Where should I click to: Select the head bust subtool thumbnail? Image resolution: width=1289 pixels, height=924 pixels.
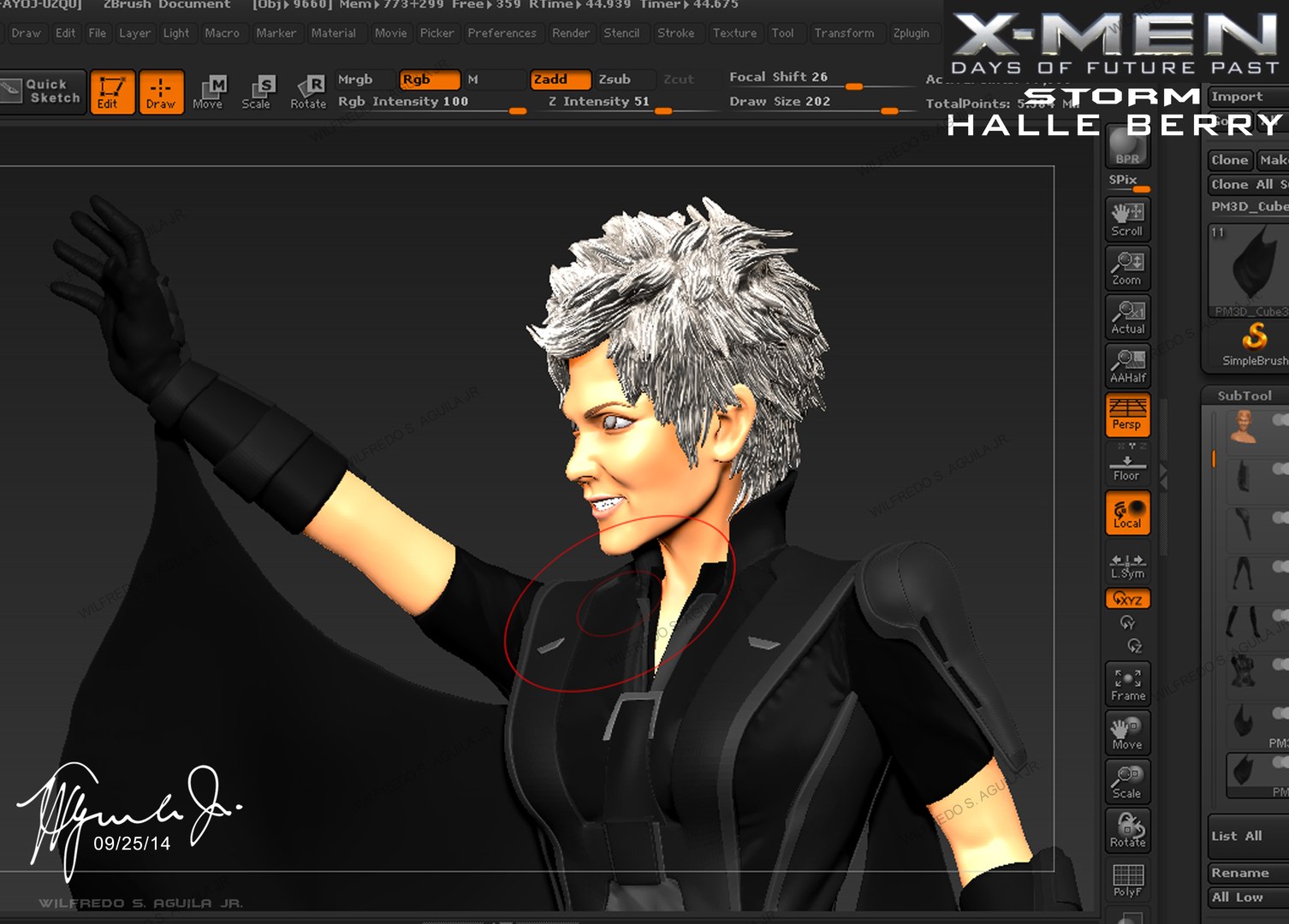[x=1243, y=426]
